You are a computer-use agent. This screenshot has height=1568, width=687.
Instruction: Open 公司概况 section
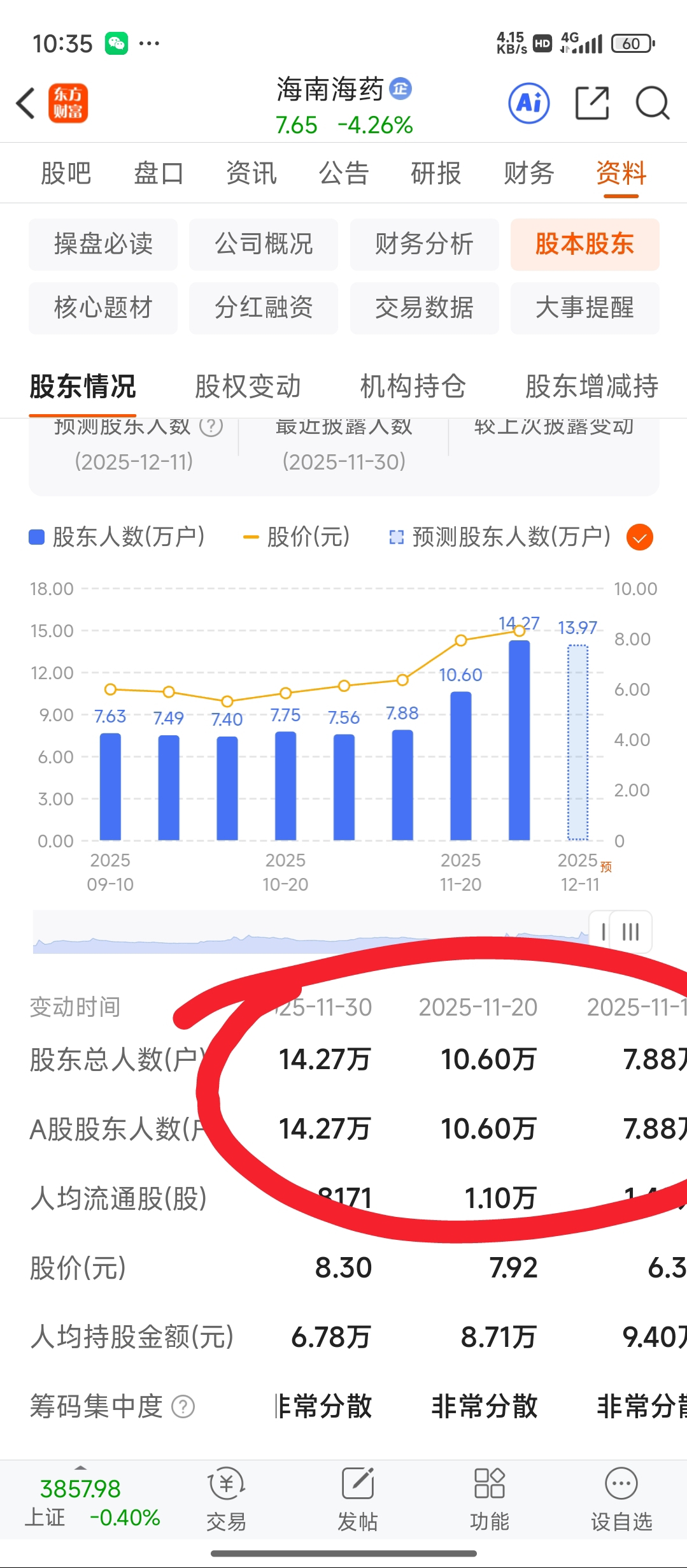tap(264, 244)
